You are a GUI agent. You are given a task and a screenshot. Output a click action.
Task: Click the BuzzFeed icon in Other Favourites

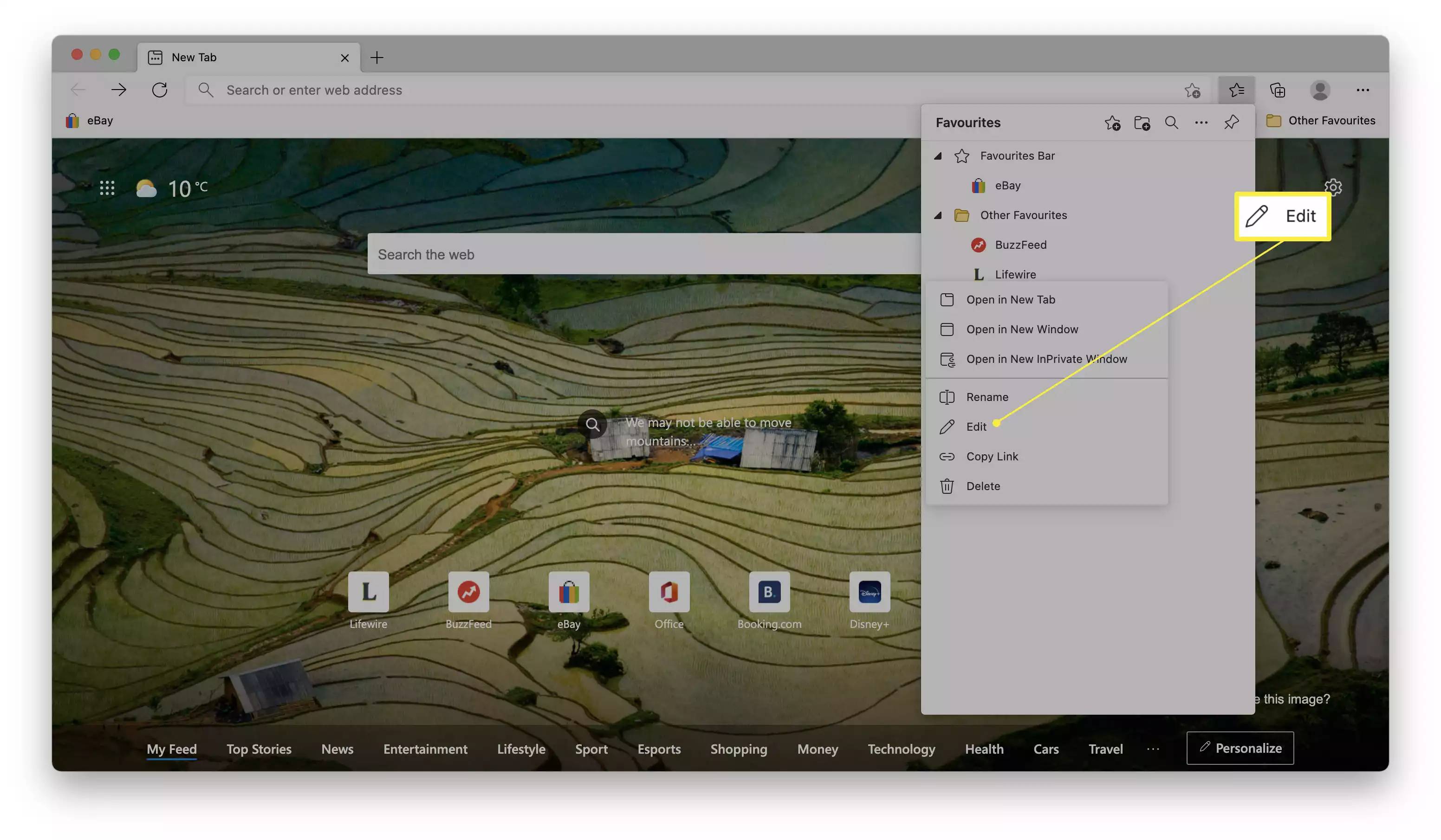(978, 245)
